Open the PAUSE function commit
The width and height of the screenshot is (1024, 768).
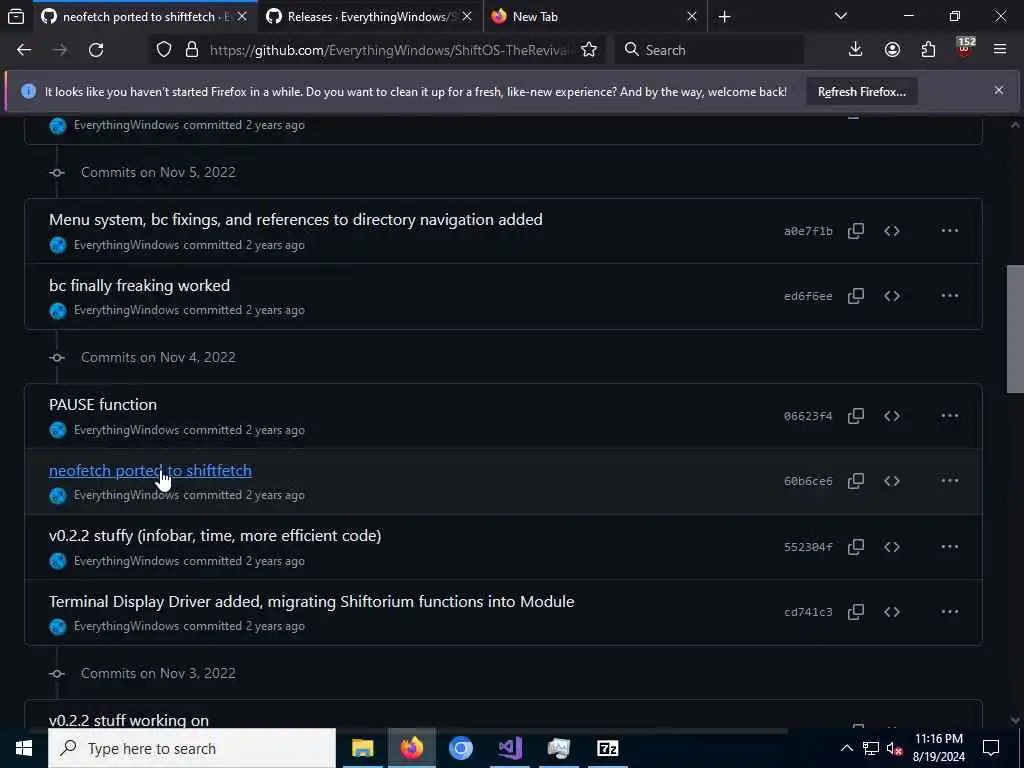[103, 404]
